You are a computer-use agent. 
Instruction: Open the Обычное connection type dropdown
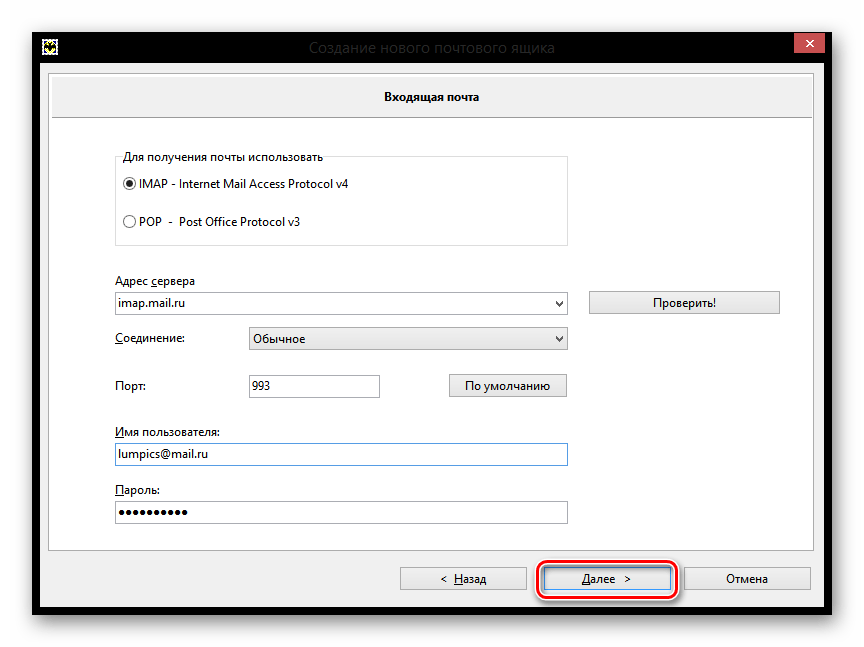407,339
